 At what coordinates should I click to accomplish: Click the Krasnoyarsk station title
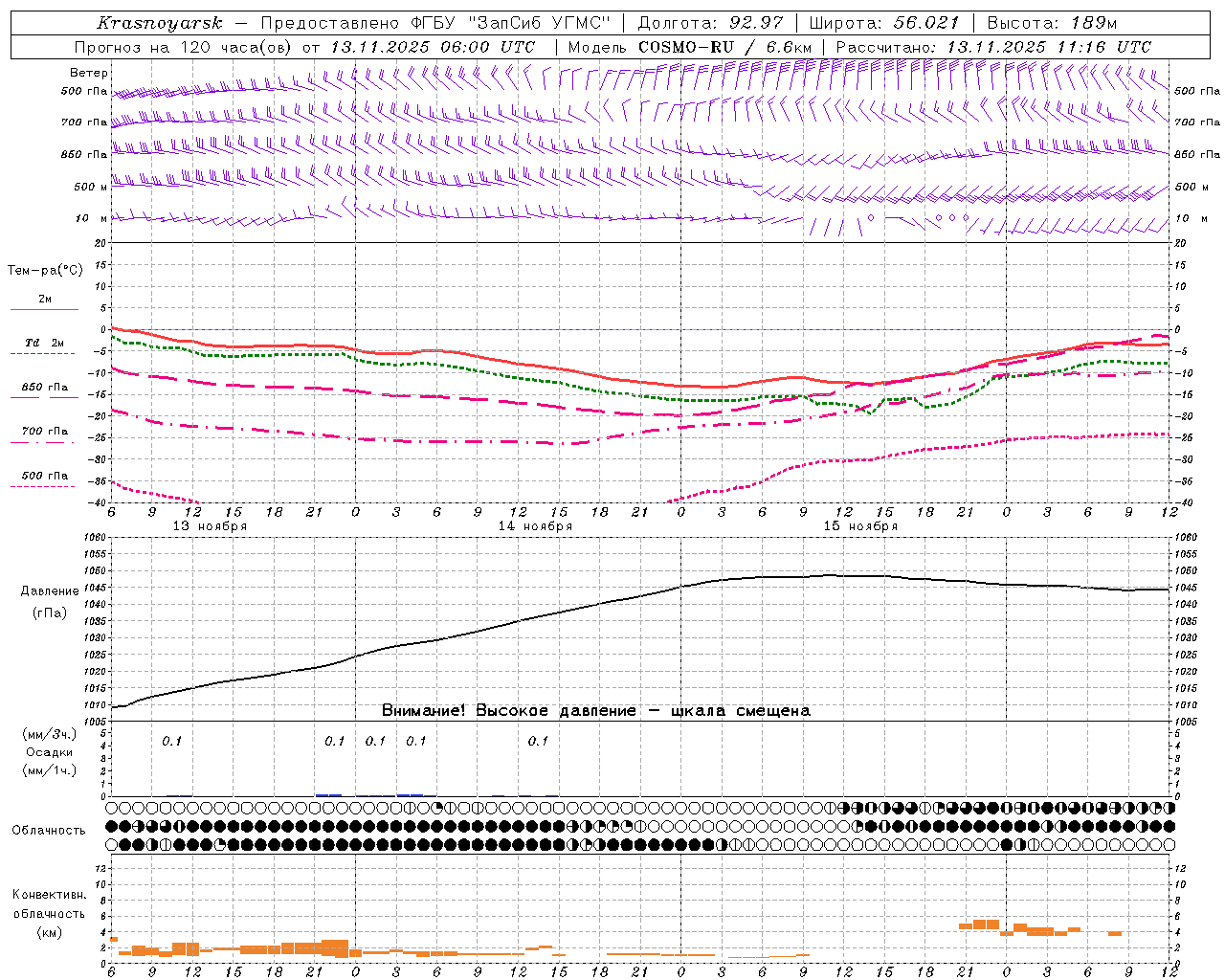[x=160, y=24]
